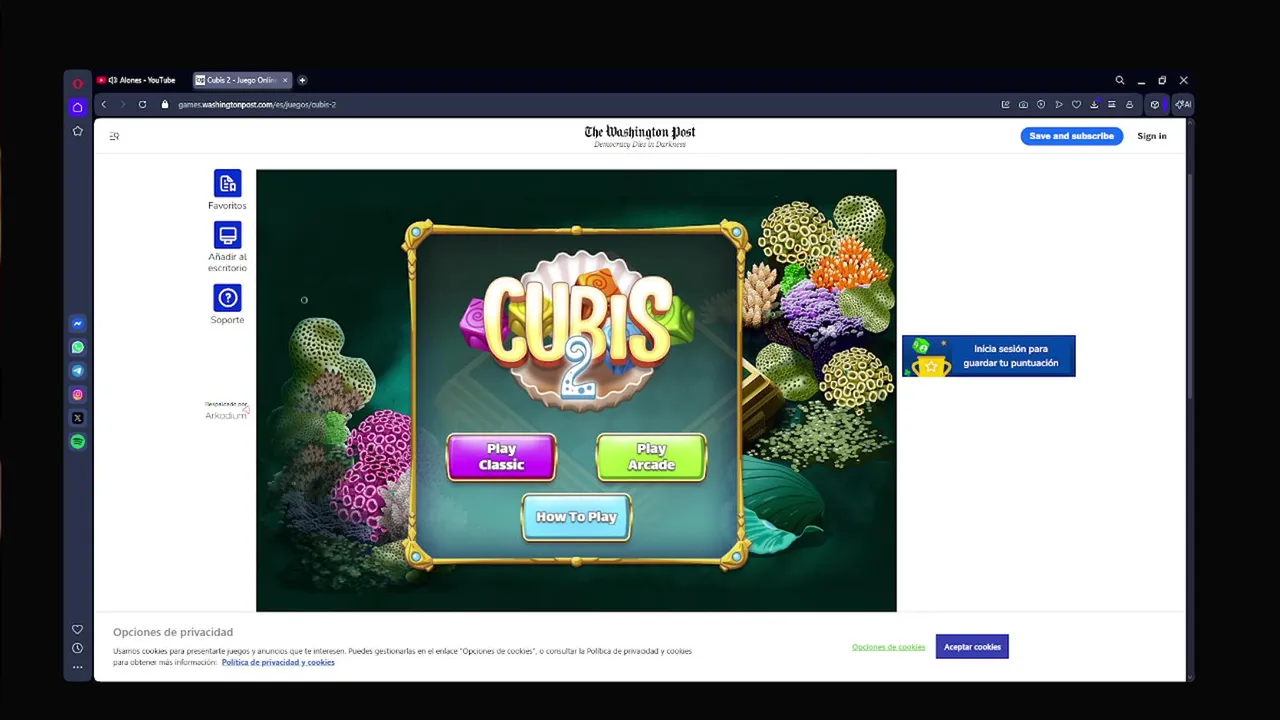Open the extensions cube icon

pos(1155,104)
